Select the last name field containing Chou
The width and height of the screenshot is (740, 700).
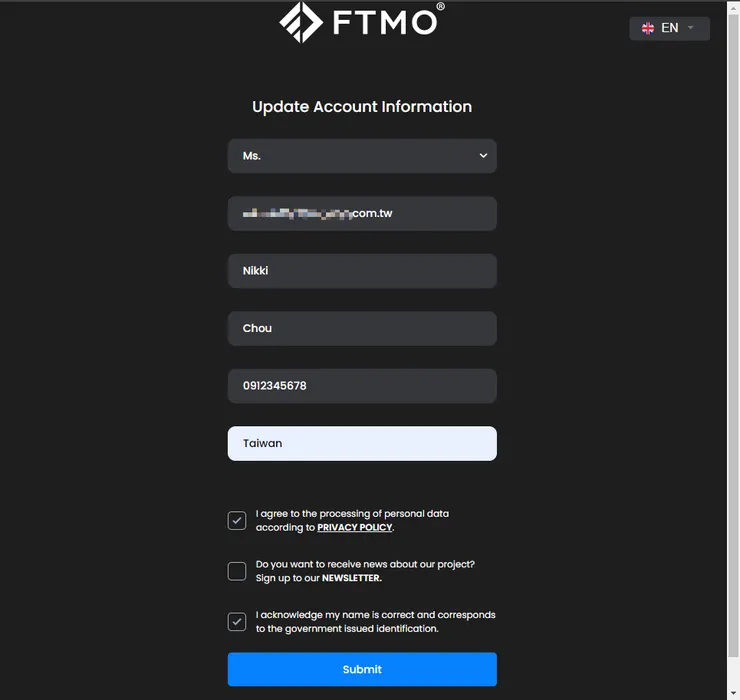(362, 328)
